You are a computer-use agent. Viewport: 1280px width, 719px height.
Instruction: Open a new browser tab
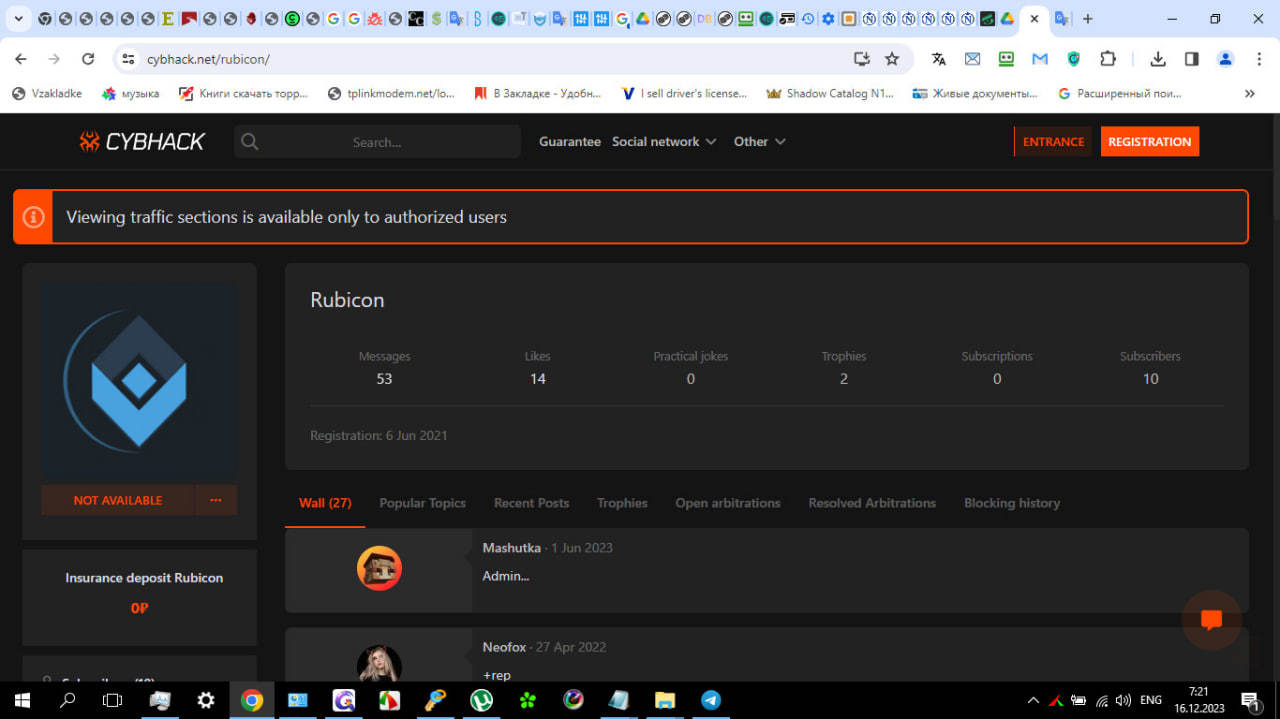click(1088, 18)
